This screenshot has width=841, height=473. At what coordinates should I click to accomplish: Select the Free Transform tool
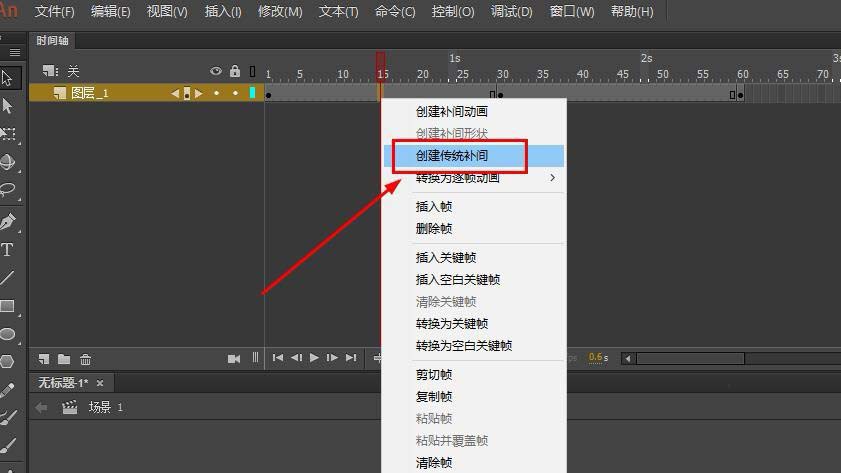[x=8, y=134]
